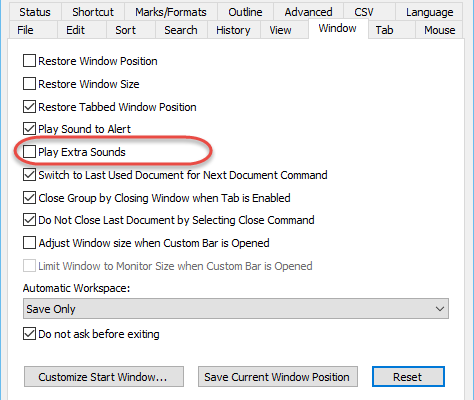474x400 pixels.
Task: Click Save Current Window Position button
Action: 278,377
